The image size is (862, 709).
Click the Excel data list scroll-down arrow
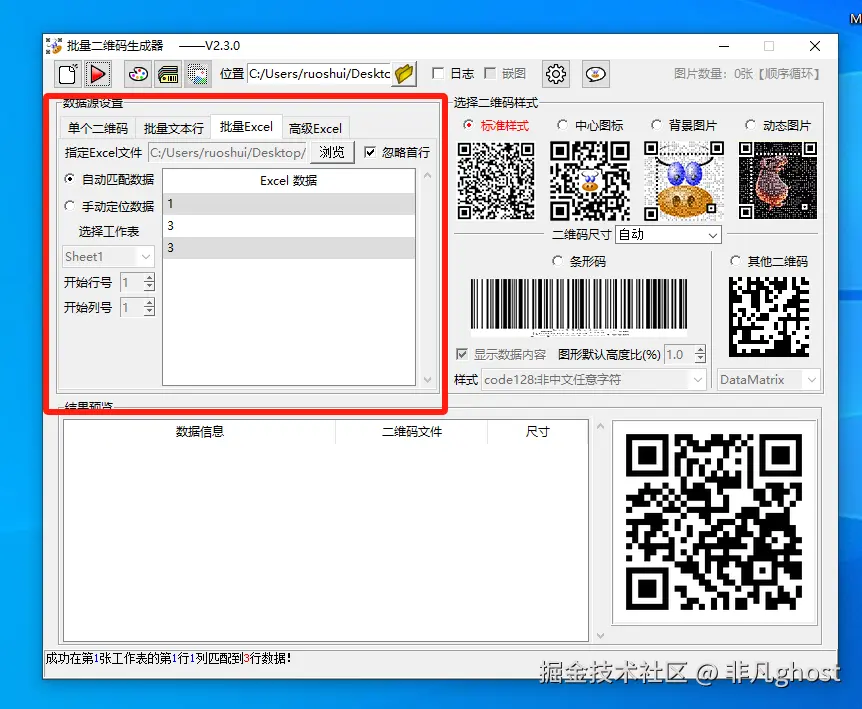[x=428, y=380]
